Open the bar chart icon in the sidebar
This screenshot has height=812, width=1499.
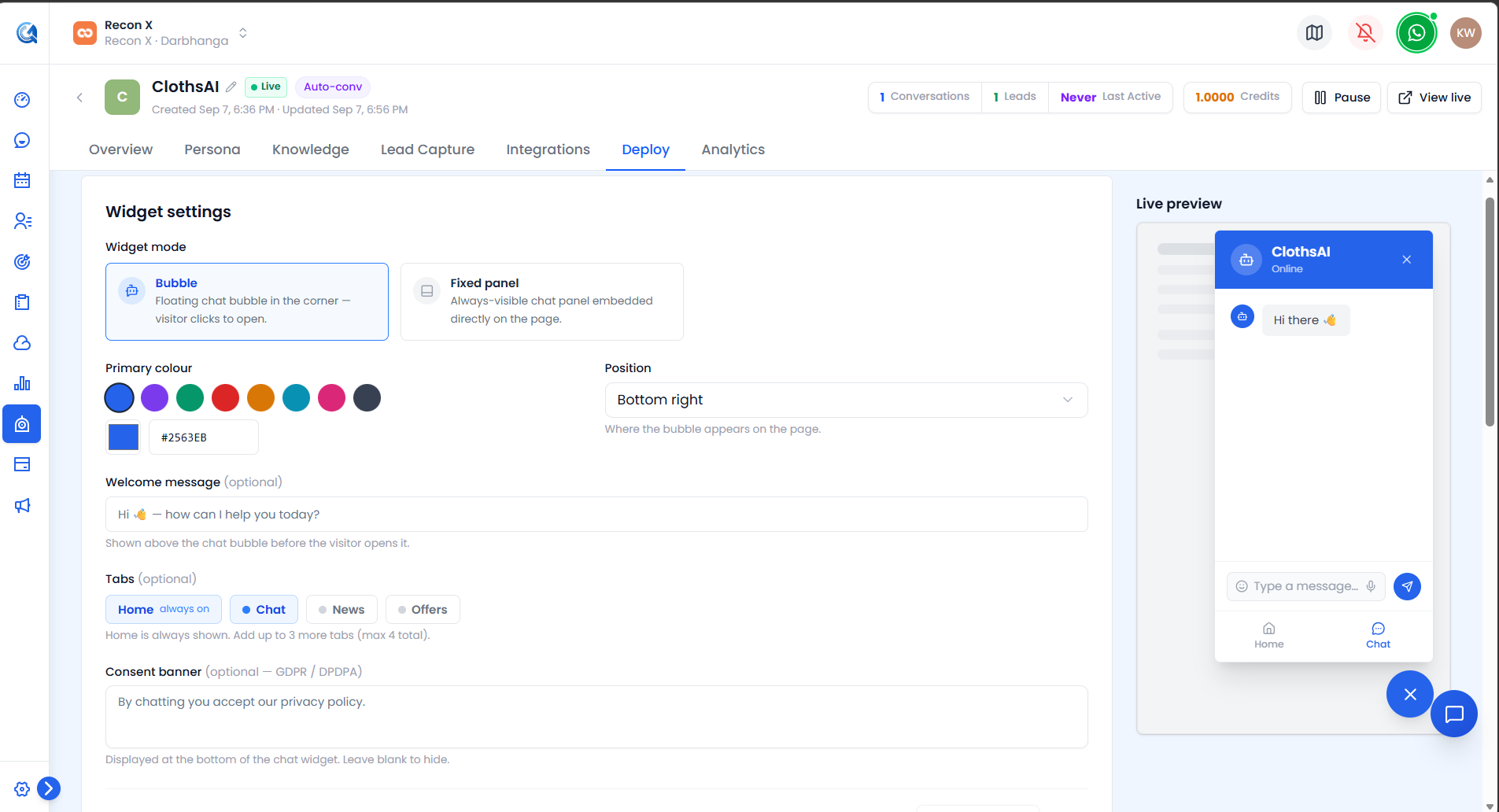[22, 383]
